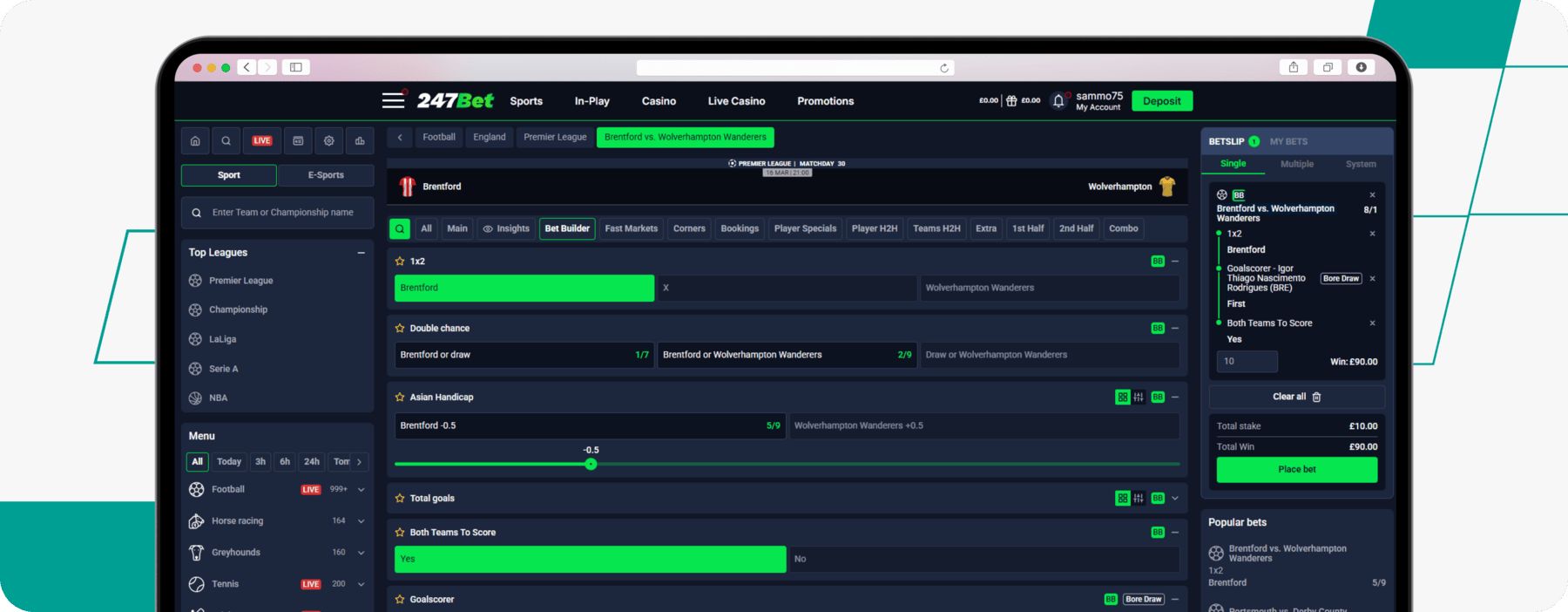Open the sidebar search magnifier icon
The height and width of the screenshot is (612, 1568).
(226, 140)
